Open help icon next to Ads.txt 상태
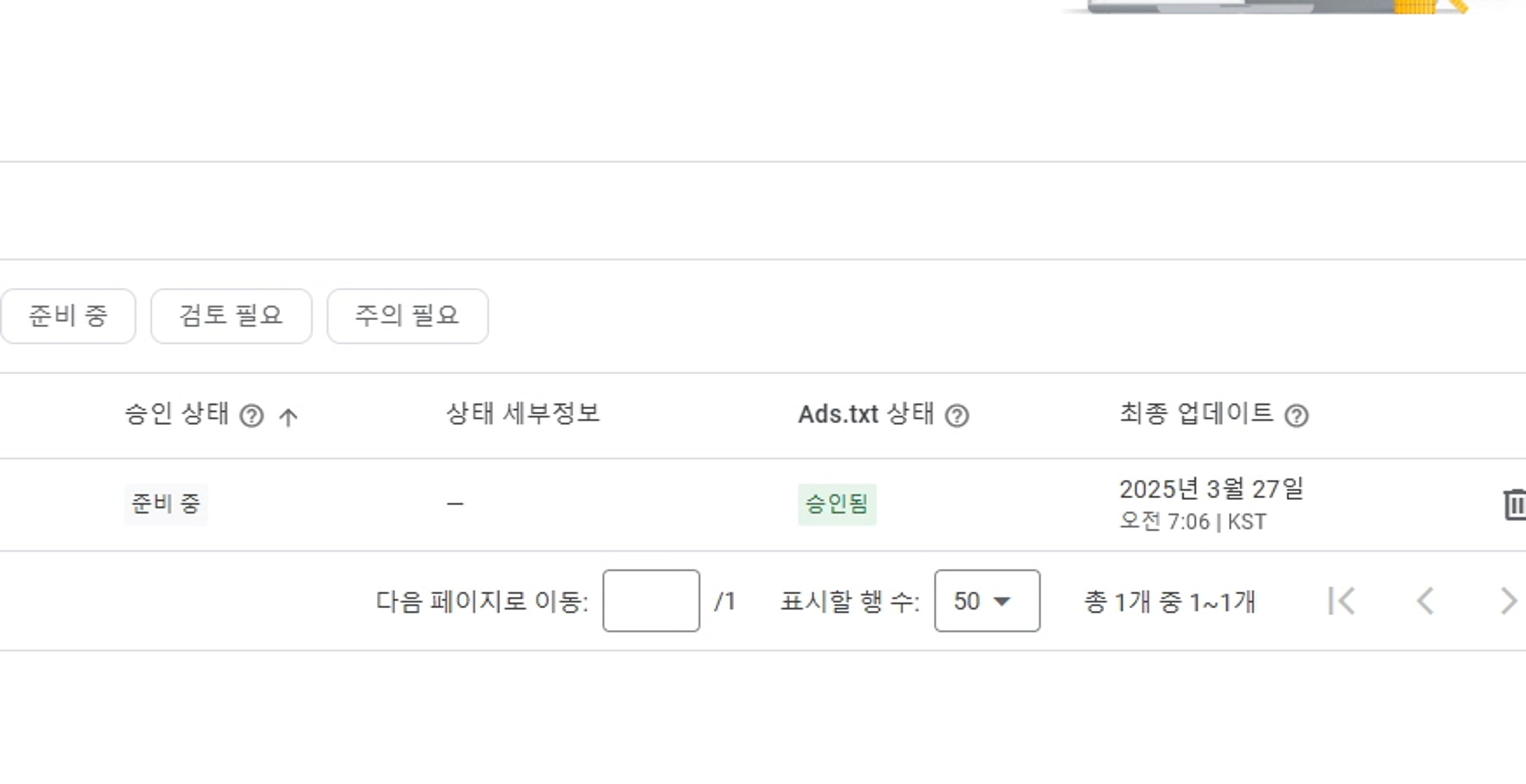 tap(957, 416)
